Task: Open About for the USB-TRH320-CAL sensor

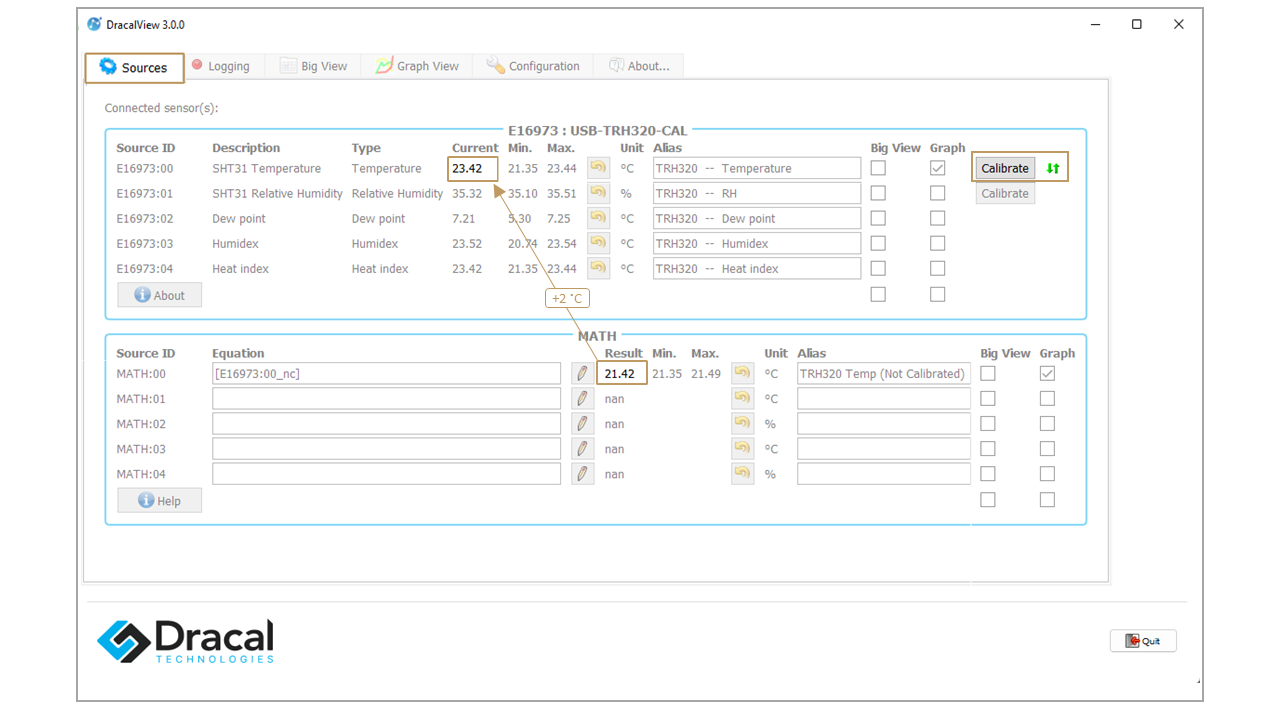Action: click(160, 295)
